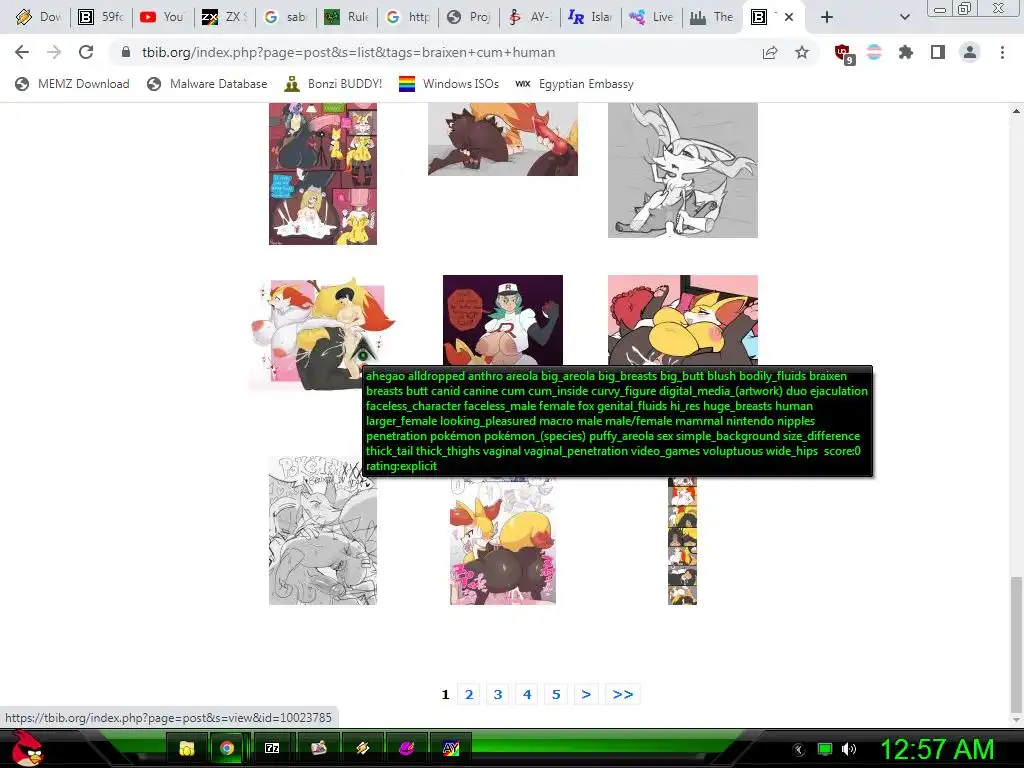
Task: Open the 7-Zip taskbar item
Action: (x=272, y=748)
